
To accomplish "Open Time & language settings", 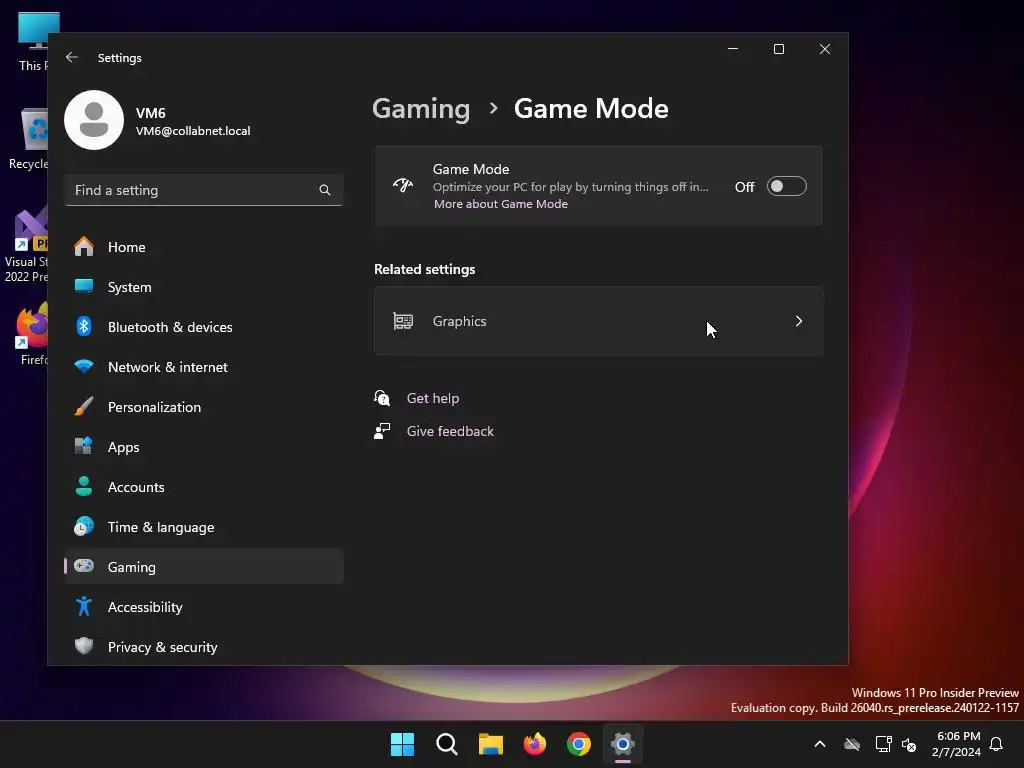I will pos(204,527).
